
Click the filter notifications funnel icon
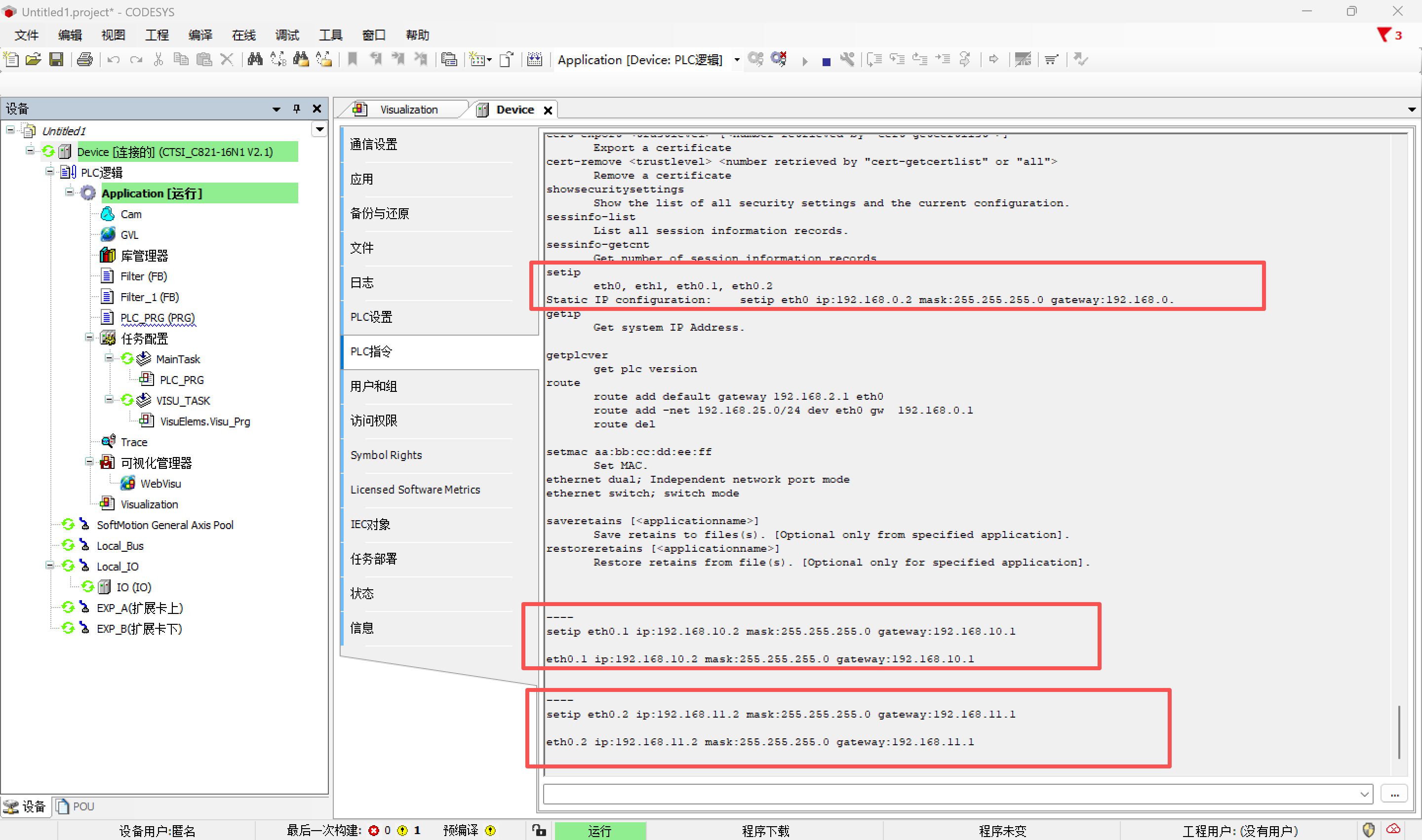[1383, 35]
